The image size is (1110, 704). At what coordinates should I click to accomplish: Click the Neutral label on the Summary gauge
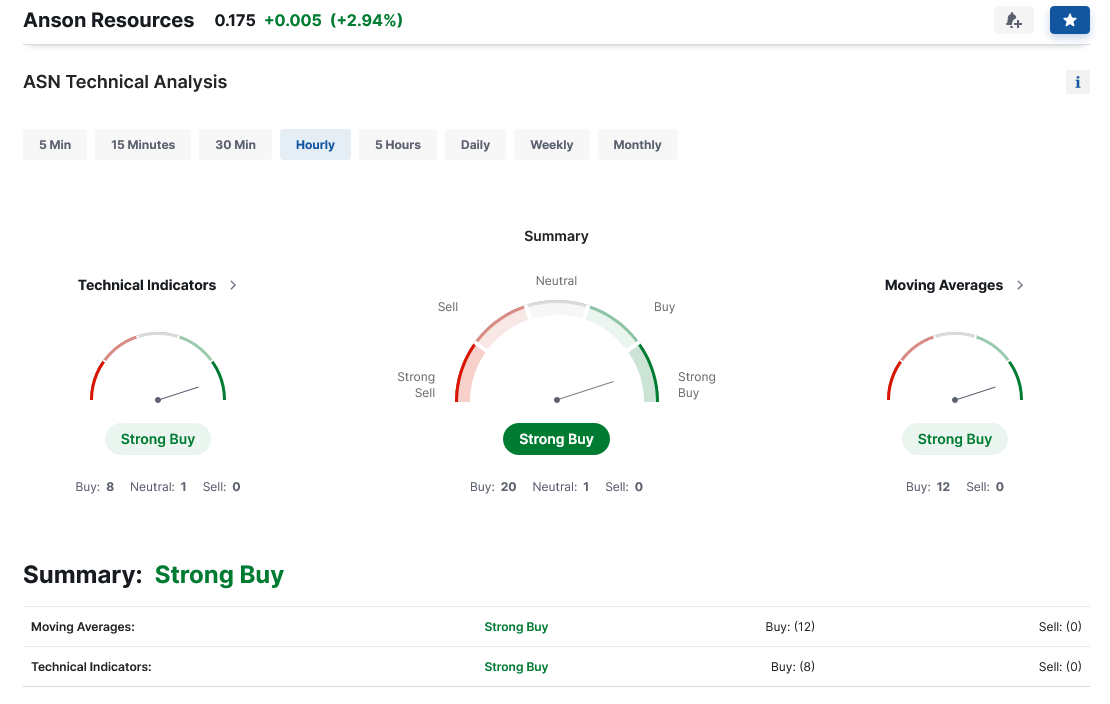[556, 280]
